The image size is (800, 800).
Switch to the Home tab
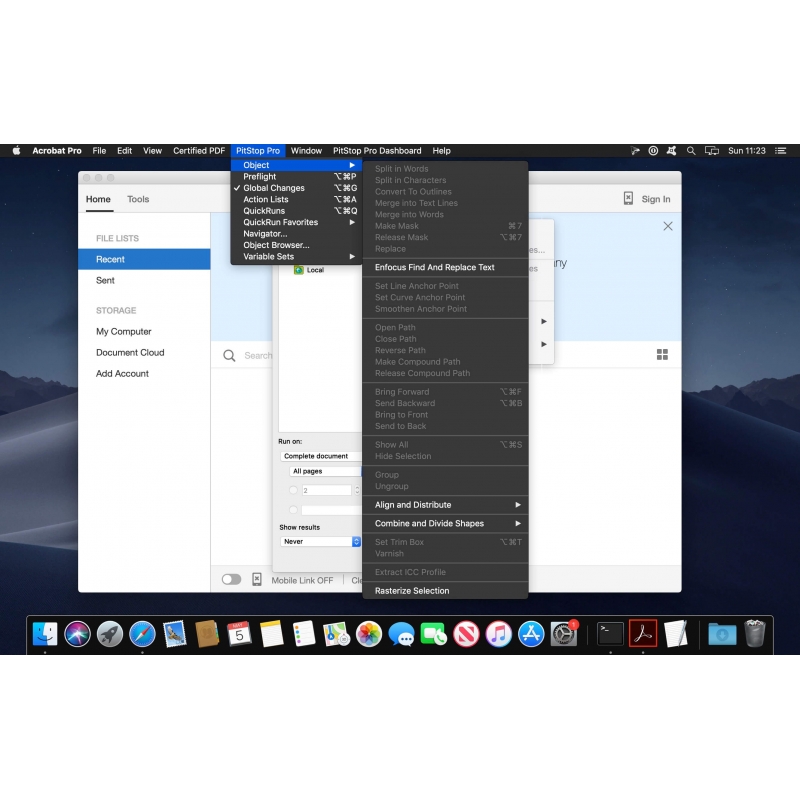[x=98, y=199]
